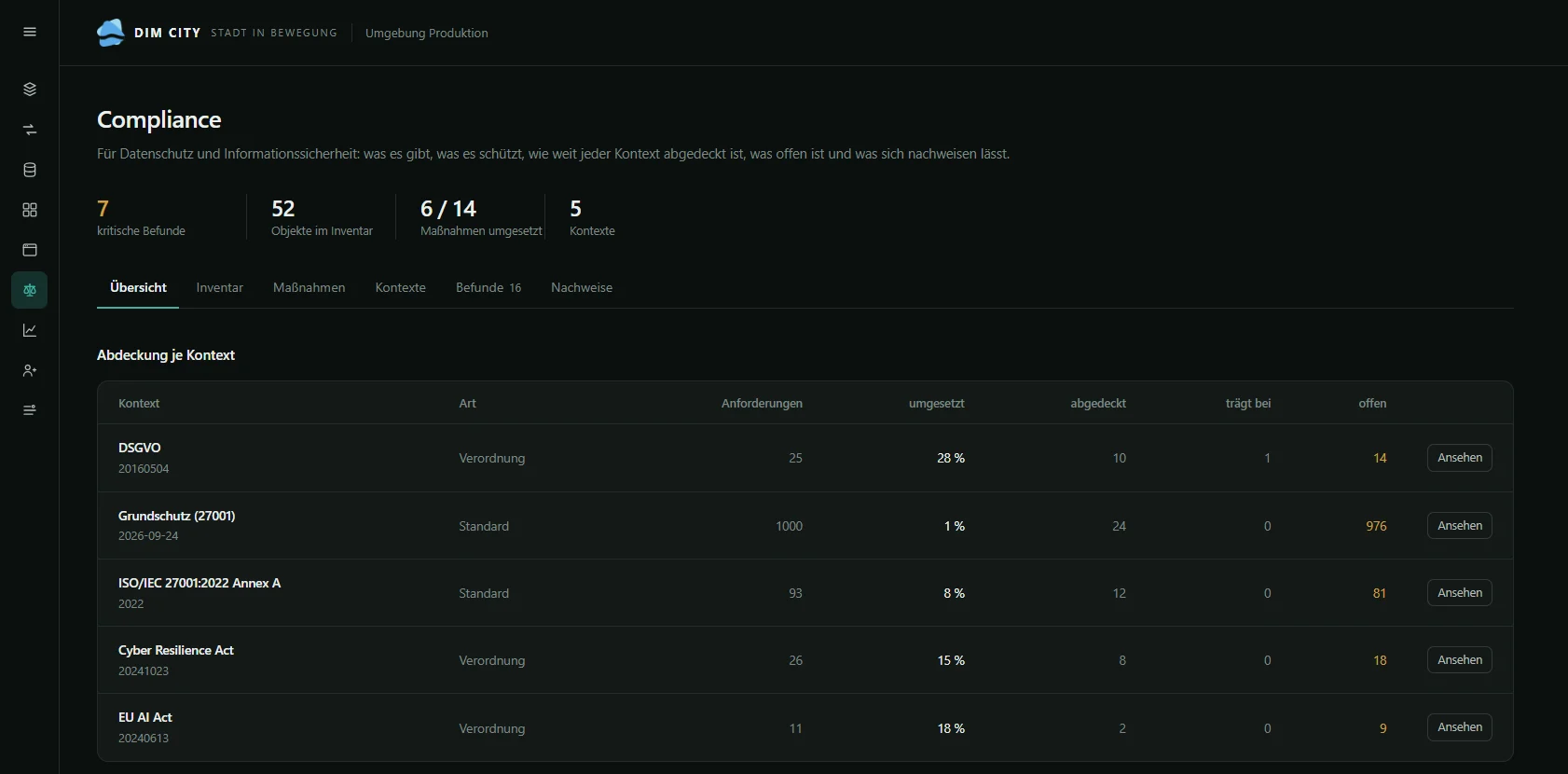Click the 'EU AI Act' context name

point(145,717)
